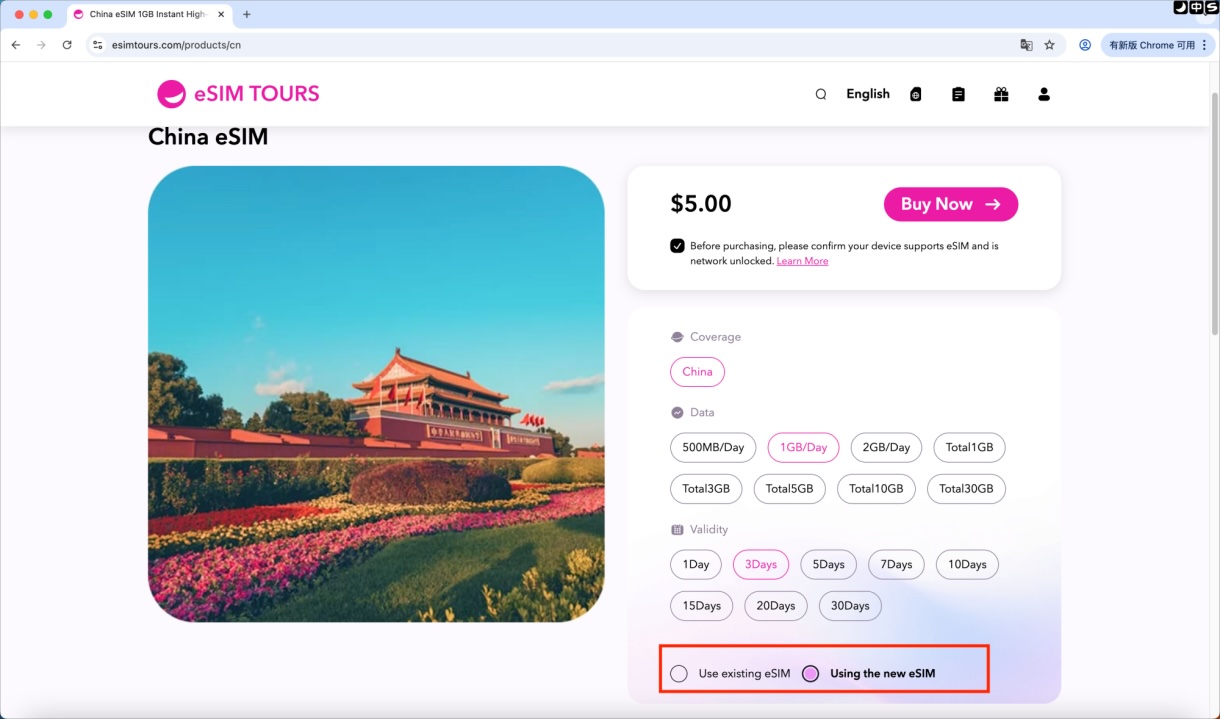This screenshot has width=1220, height=719.
Task: Select the Using the new eSIM option
Action: click(810, 673)
